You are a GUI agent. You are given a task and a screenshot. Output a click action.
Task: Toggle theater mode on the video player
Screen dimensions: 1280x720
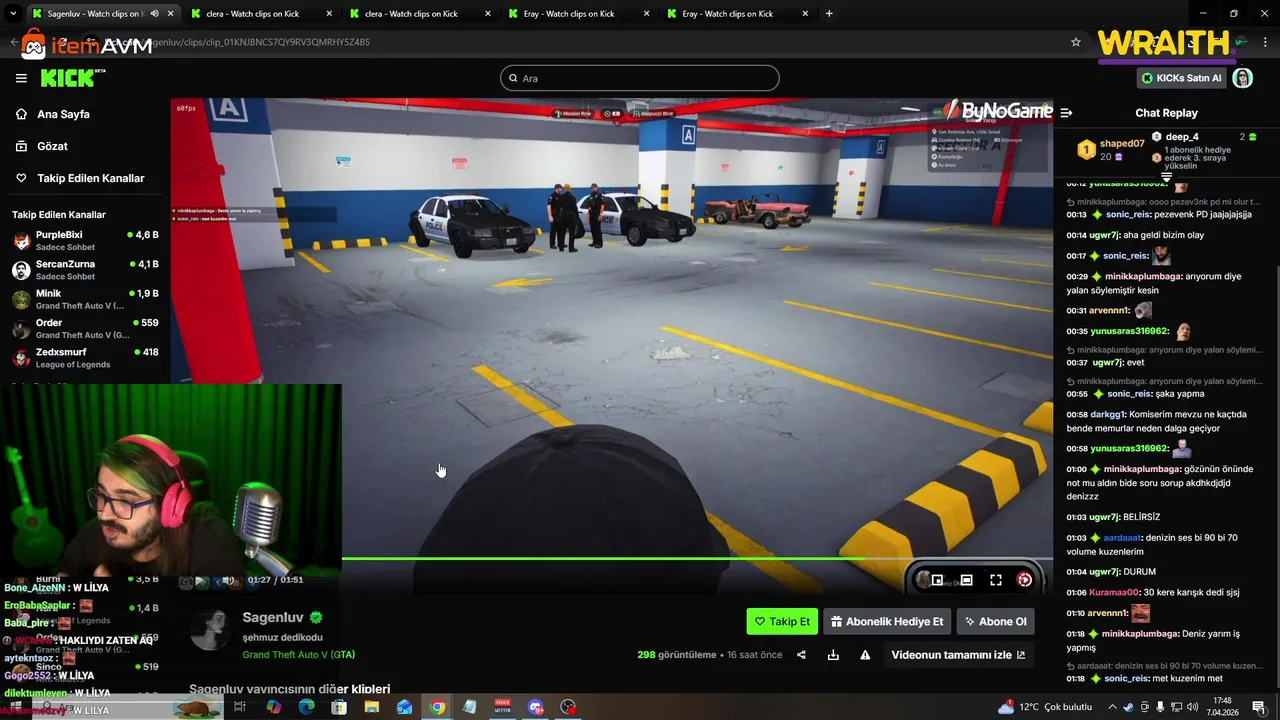966,580
